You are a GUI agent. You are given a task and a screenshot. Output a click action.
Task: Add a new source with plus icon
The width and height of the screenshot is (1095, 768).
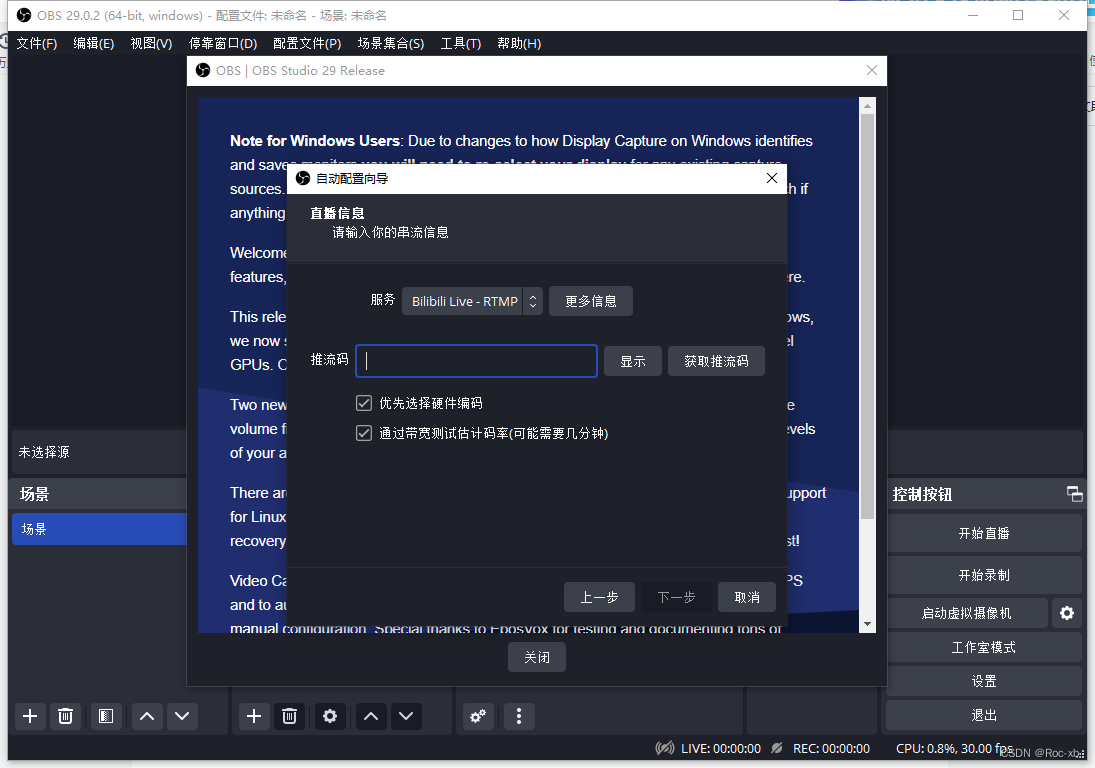tap(254, 716)
